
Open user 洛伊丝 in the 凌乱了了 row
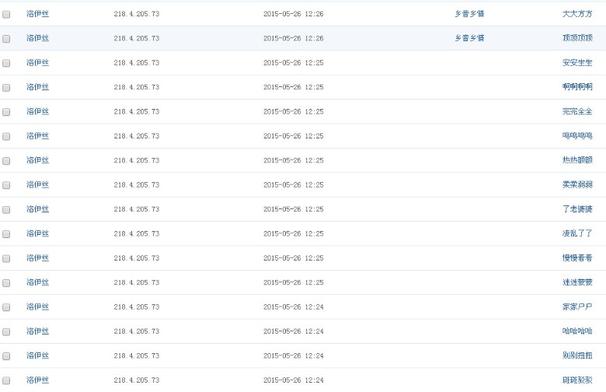click(x=37, y=233)
